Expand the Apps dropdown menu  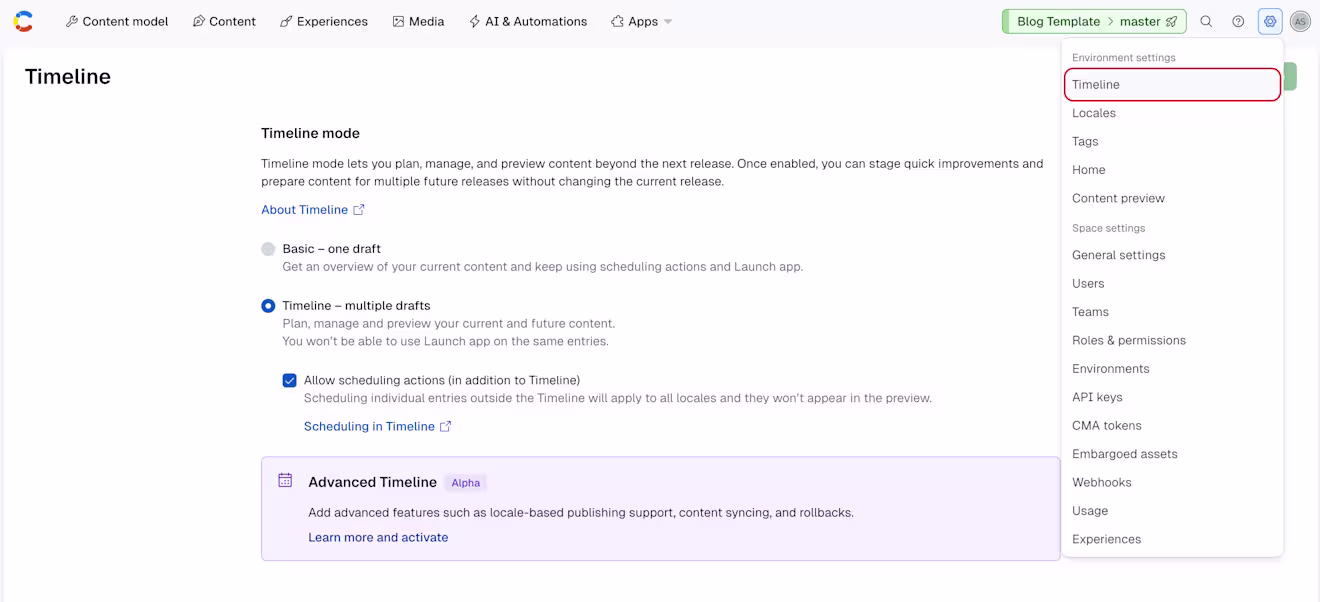tap(642, 21)
